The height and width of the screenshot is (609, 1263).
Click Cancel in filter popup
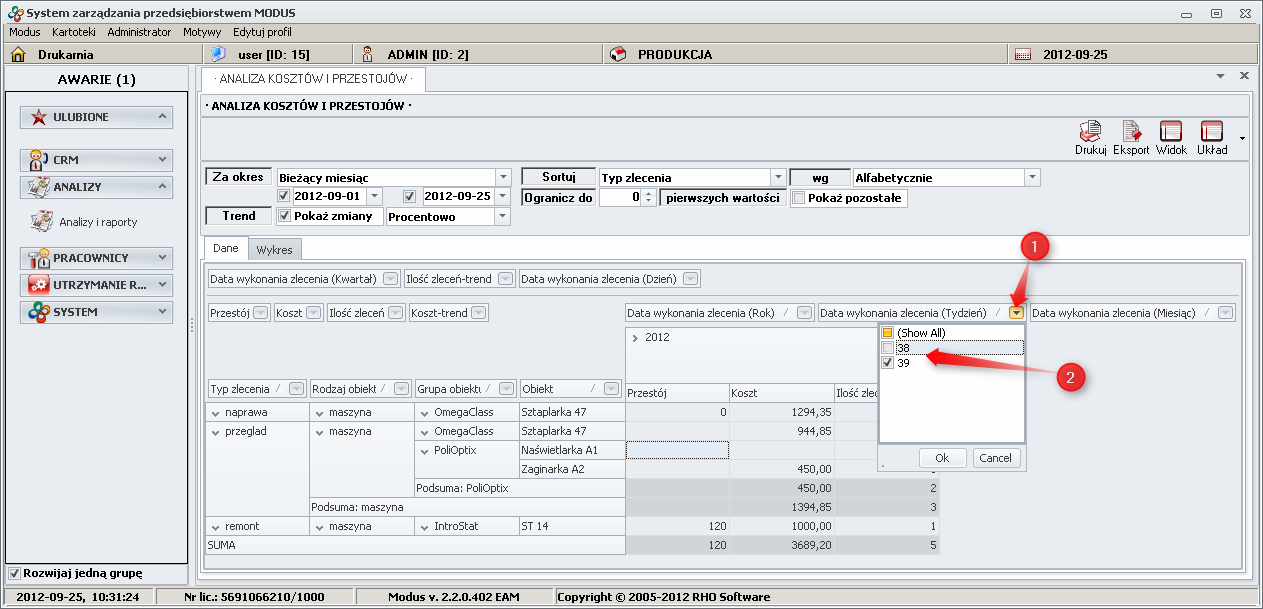(995, 458)
